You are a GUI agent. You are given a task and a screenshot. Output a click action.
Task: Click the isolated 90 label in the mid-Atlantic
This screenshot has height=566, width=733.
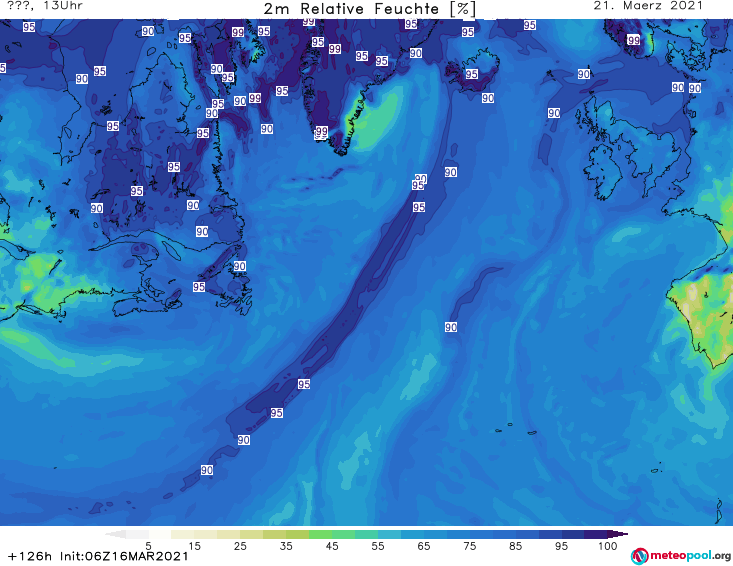tap(451, 327)
